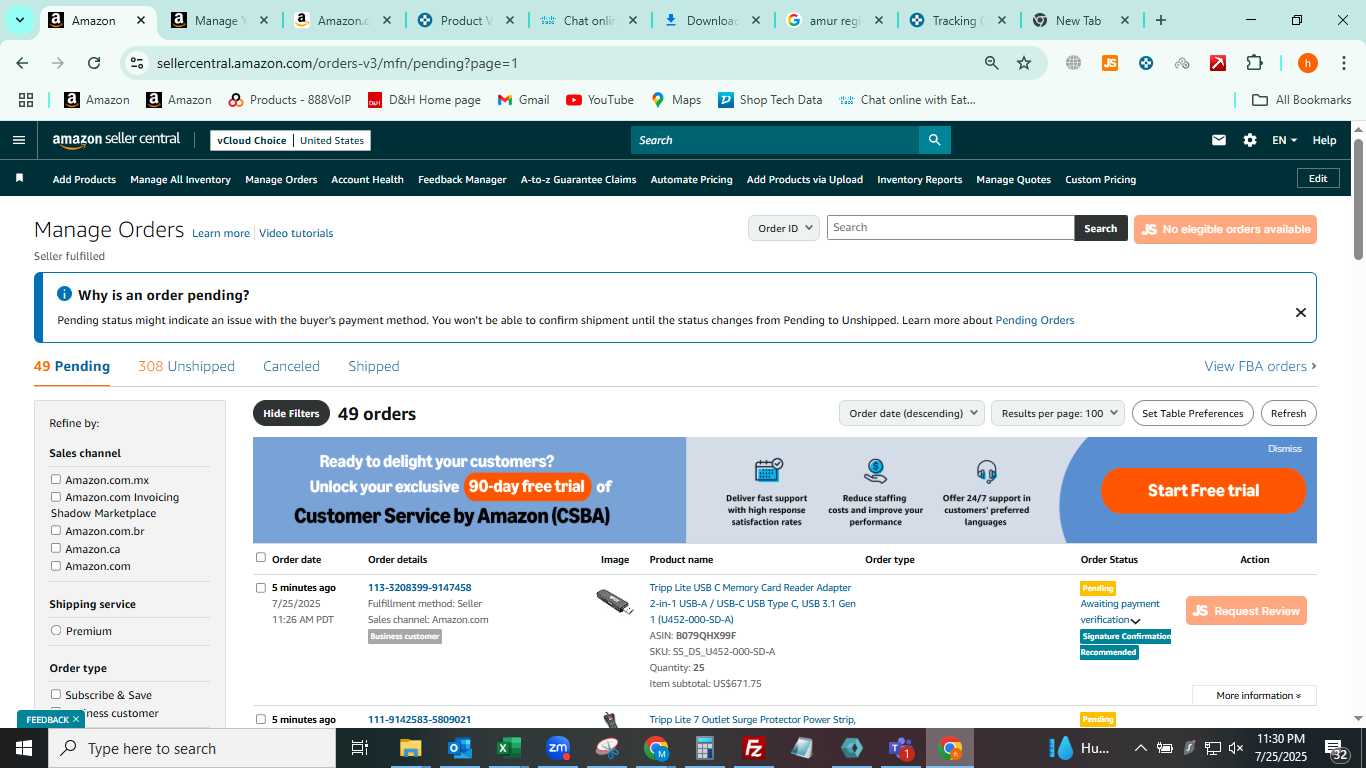Viewport: 1366px width, 768px height.
Task: Check the Amazon.com.mx sales channel
Action: point(56,480)
